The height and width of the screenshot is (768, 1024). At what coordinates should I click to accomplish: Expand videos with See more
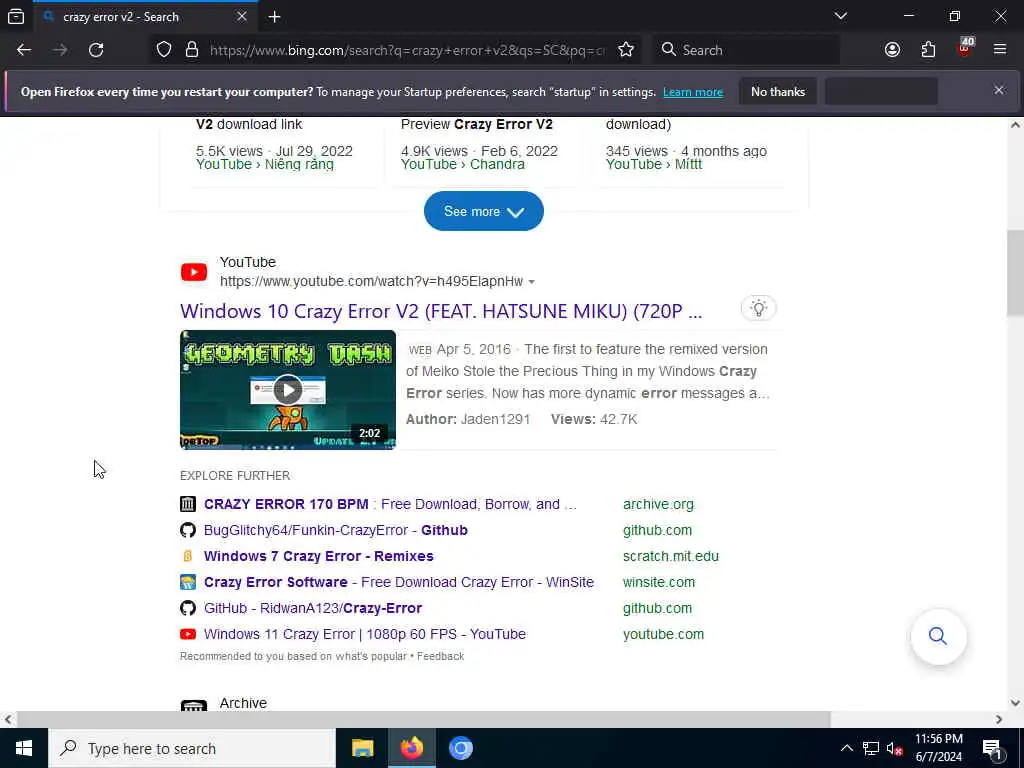click(483, 211)
